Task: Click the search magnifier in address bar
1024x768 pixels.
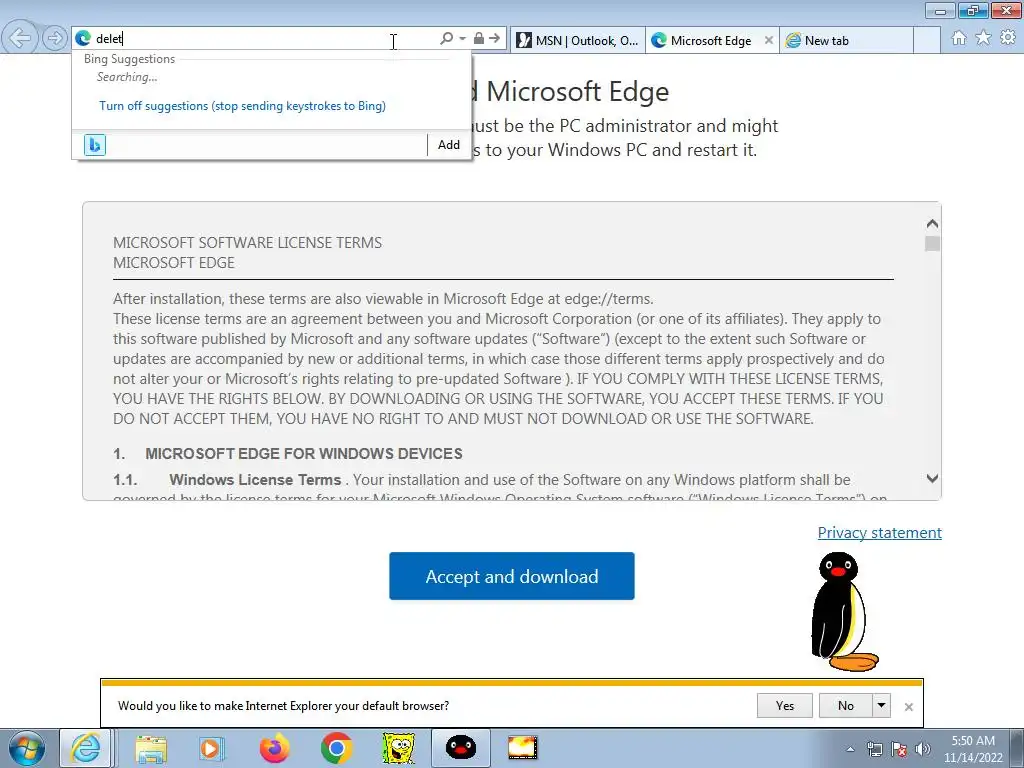Action: (x=446, y=39)
